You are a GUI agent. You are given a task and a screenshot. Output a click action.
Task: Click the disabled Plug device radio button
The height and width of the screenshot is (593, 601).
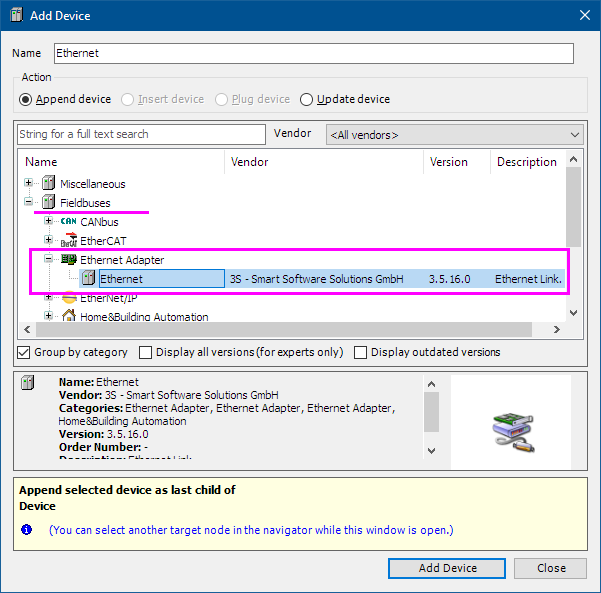click(x=221, y=100)
